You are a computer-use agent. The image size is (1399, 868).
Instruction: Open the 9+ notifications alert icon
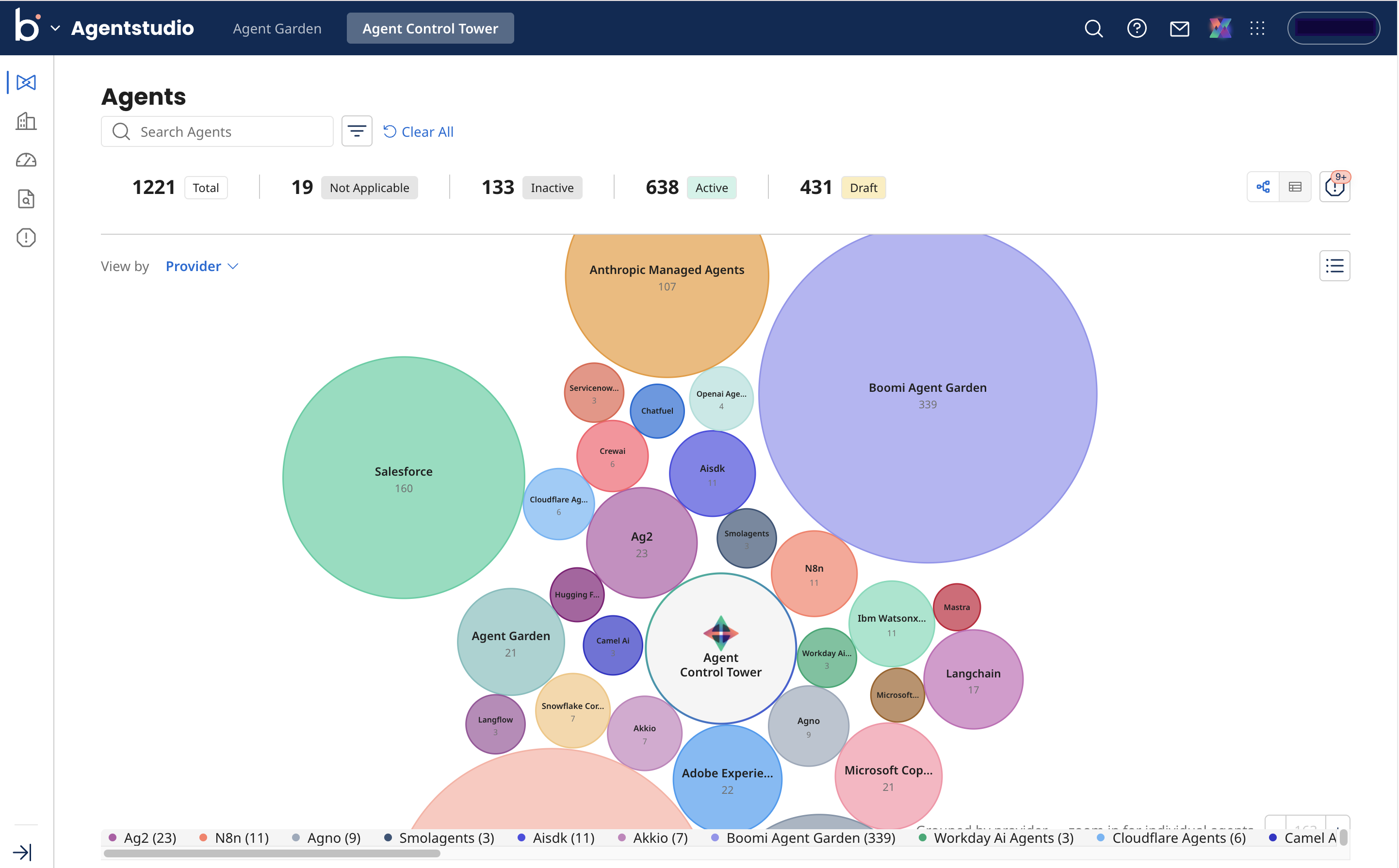(1334, 187)
